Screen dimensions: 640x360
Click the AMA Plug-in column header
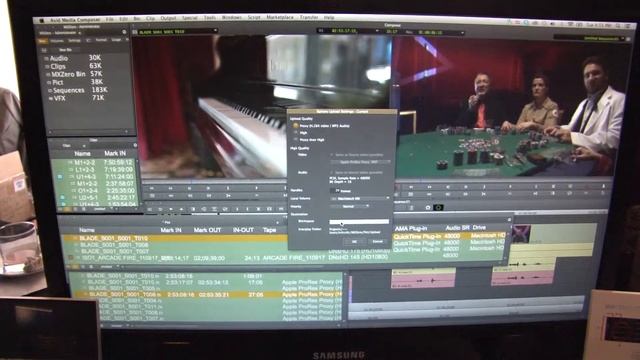pos(411,228)
